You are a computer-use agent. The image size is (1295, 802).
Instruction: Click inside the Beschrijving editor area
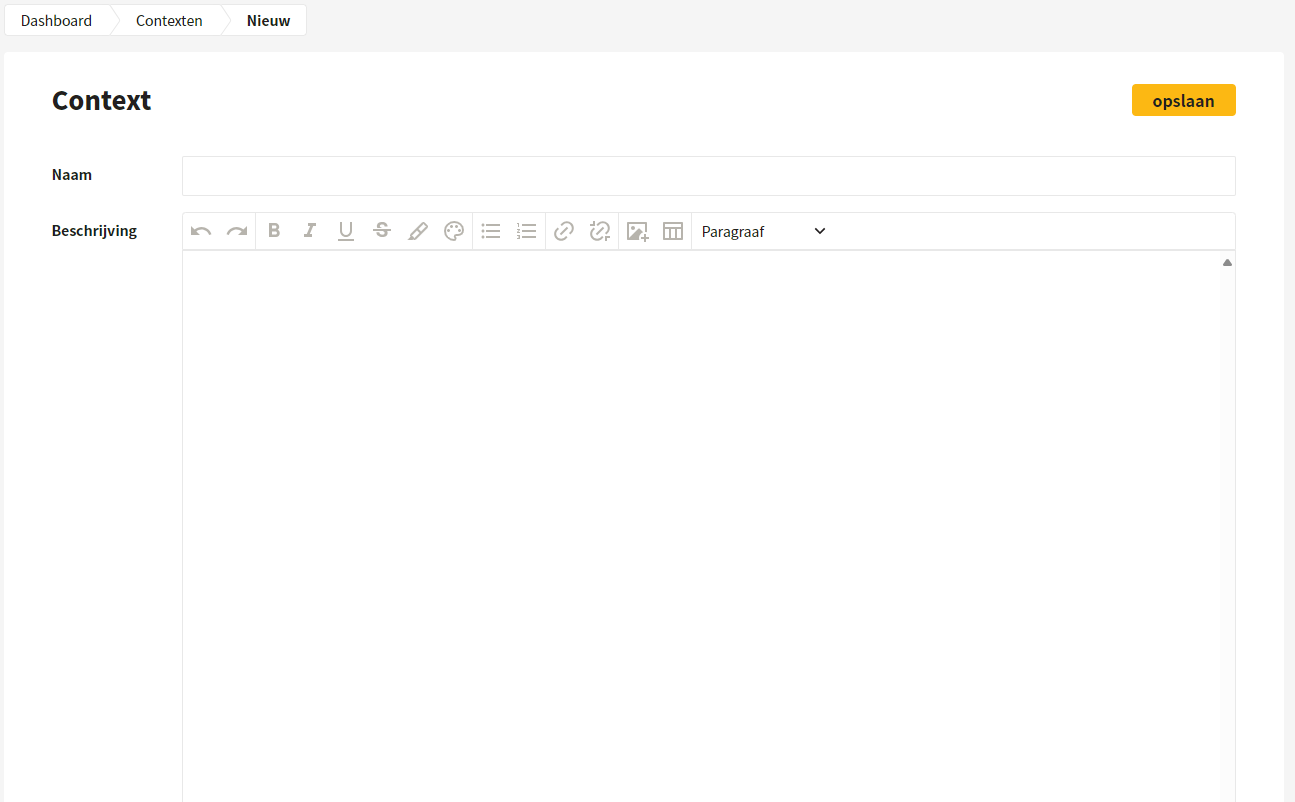(x=702, y=526)
